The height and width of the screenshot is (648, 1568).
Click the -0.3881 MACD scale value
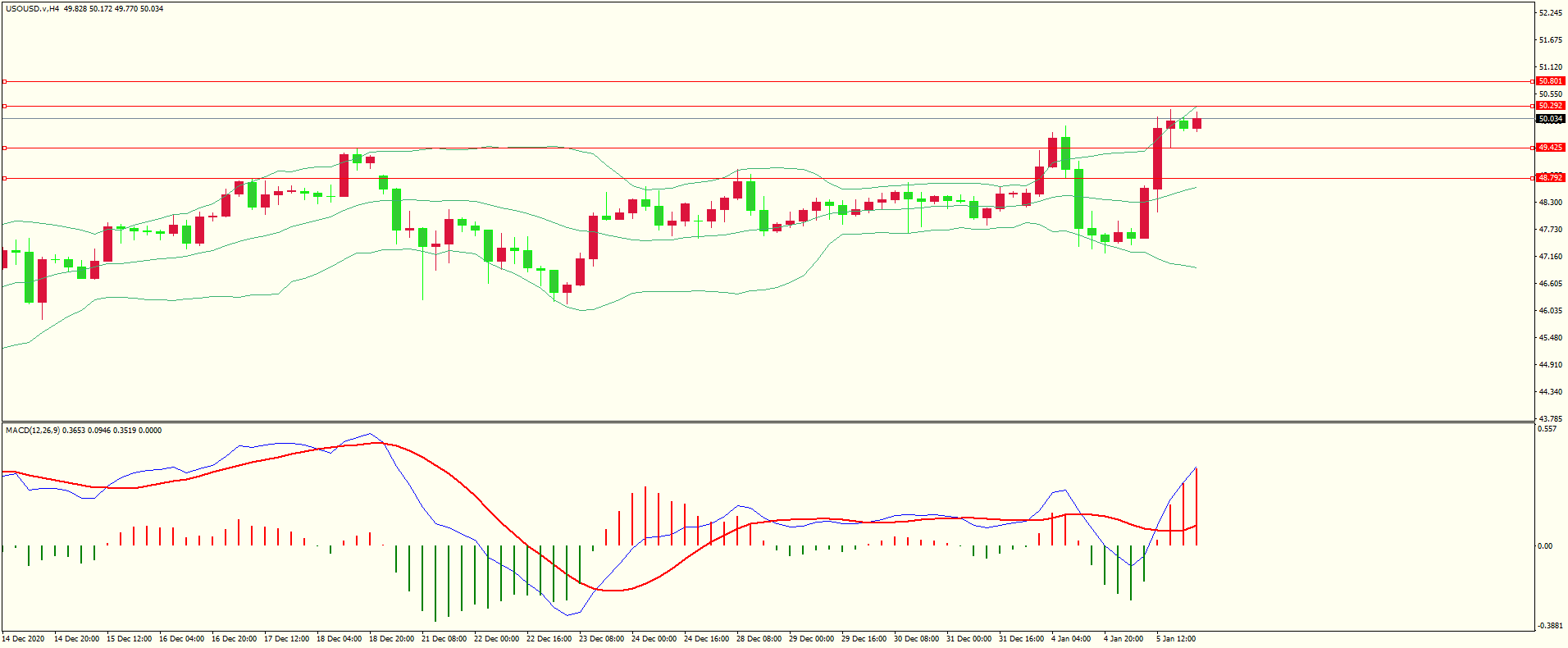tap(1550, 626)
